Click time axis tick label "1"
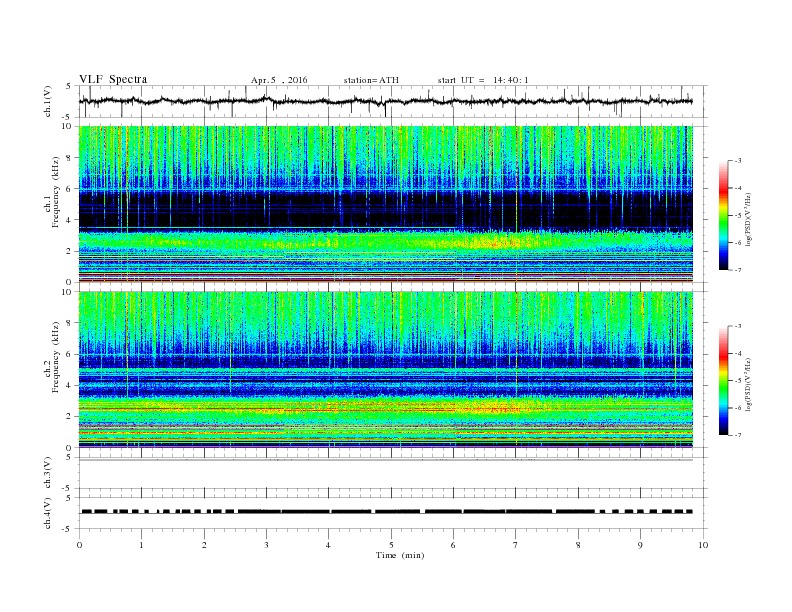792x612 pixels. pyautogui.click(x=141, y=545)
